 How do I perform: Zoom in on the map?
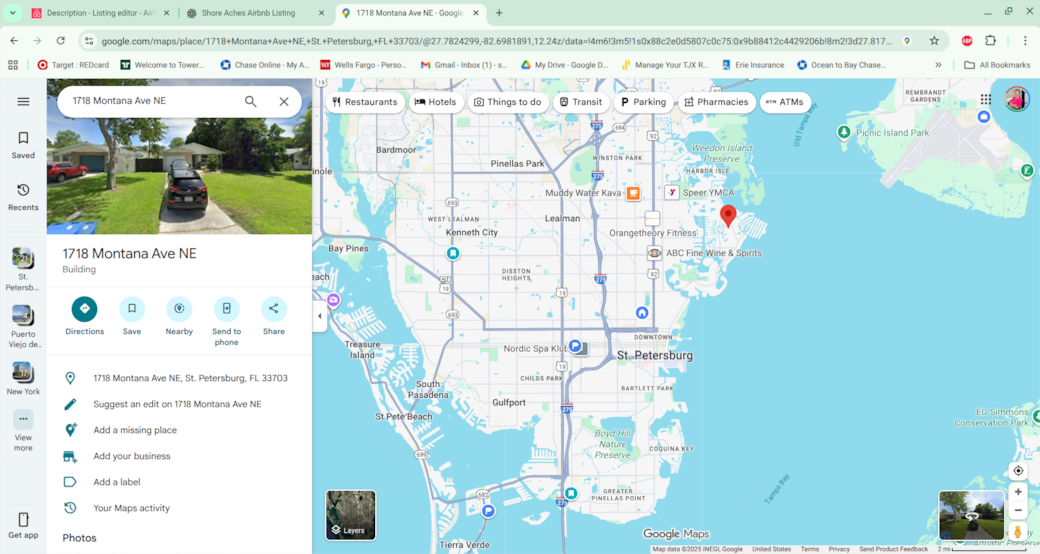[x=1018, y=492]
